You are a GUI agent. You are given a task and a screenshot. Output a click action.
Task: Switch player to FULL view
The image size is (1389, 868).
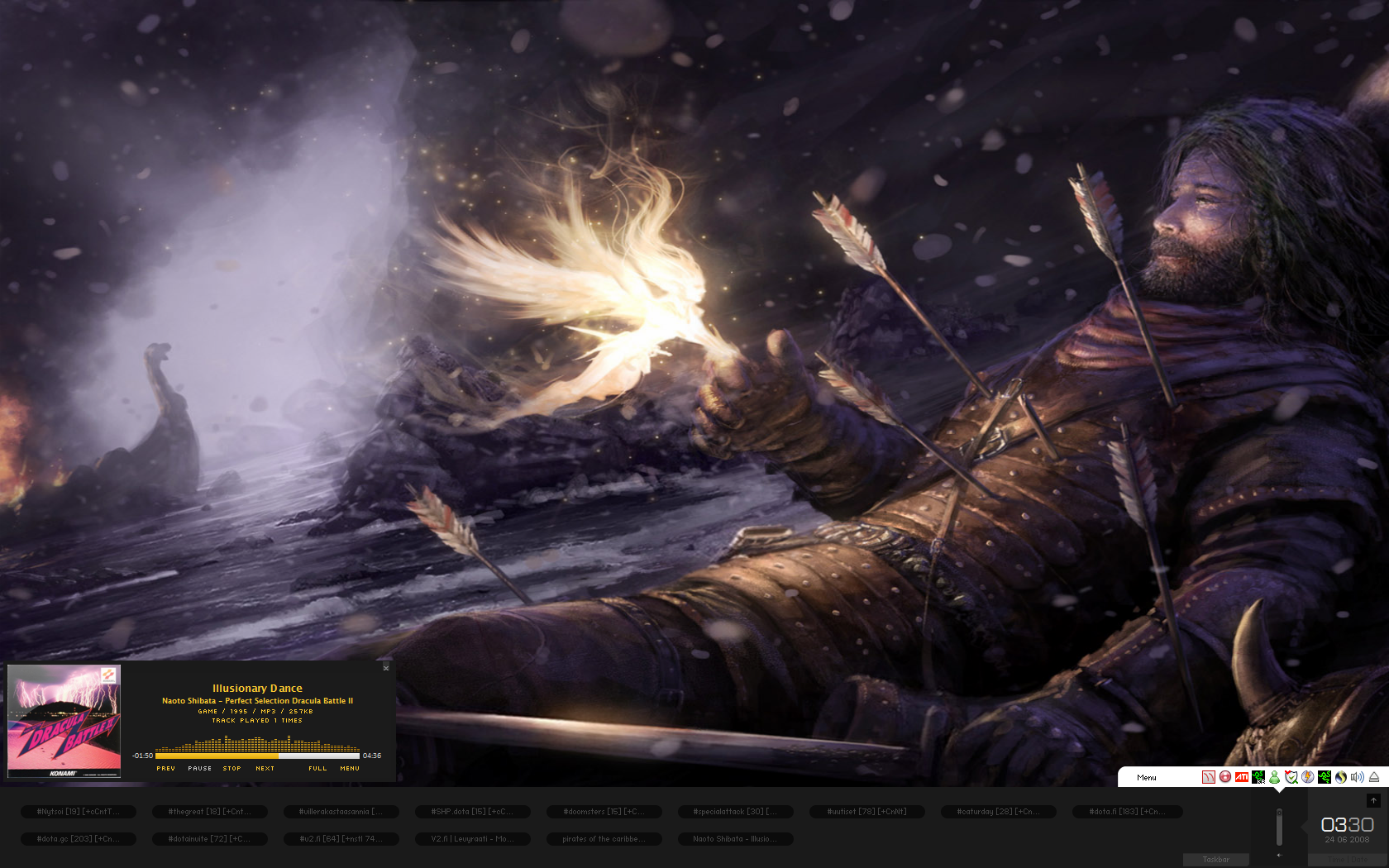317,769
